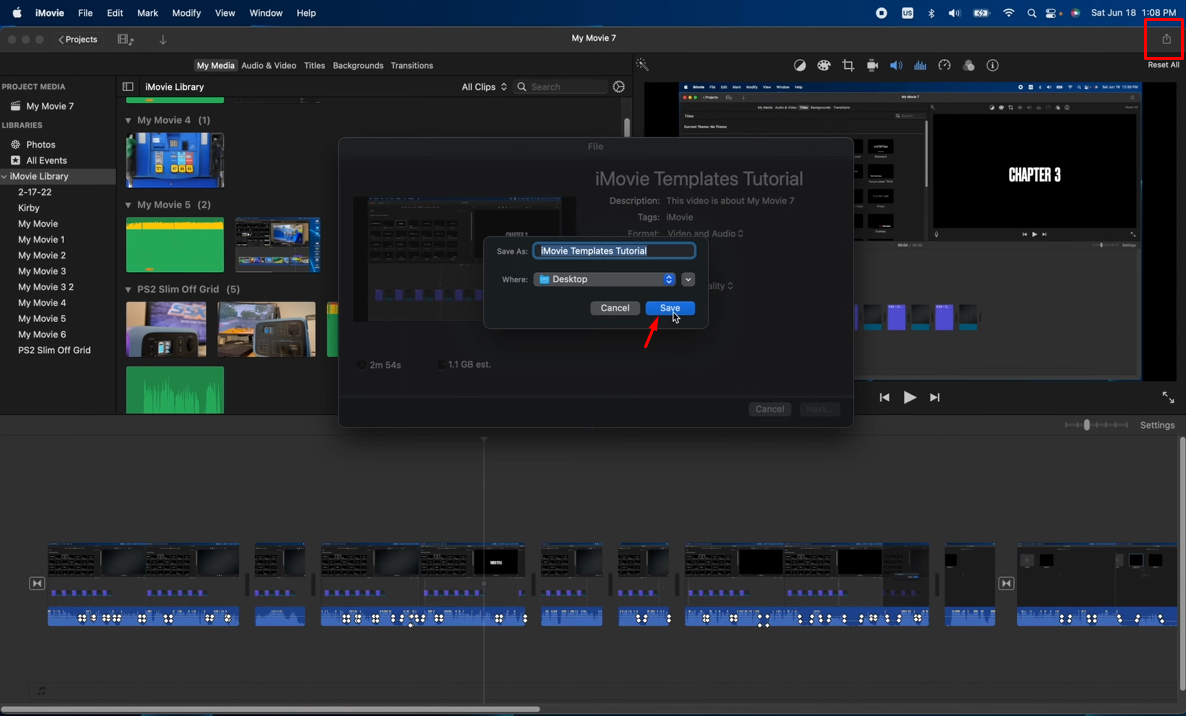Click the Bluetooth menu bar icon
This screenshot has height=716, width=1186.
coord(931,13)
